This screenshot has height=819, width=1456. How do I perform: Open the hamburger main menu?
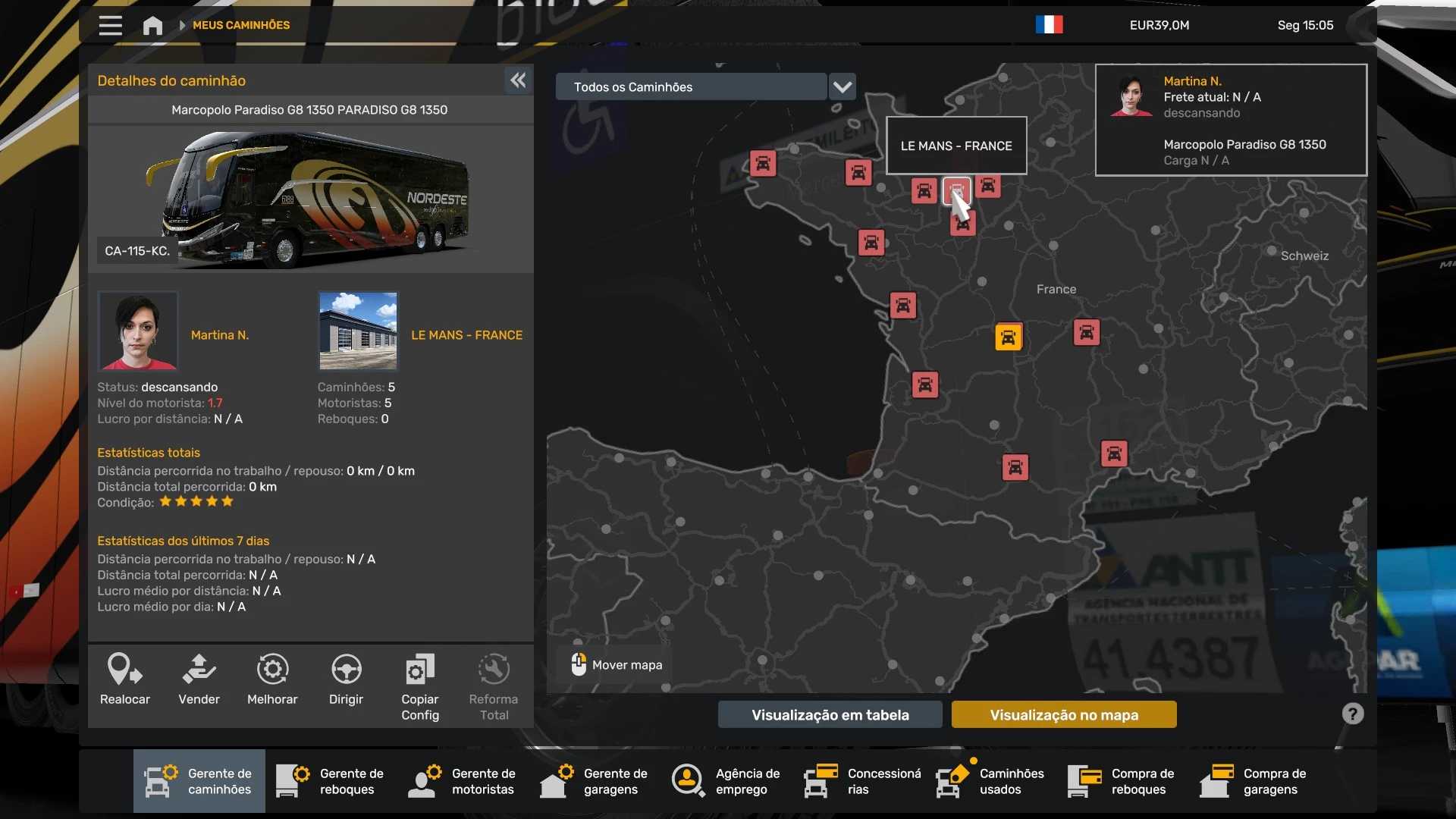(x=111, y=25)
